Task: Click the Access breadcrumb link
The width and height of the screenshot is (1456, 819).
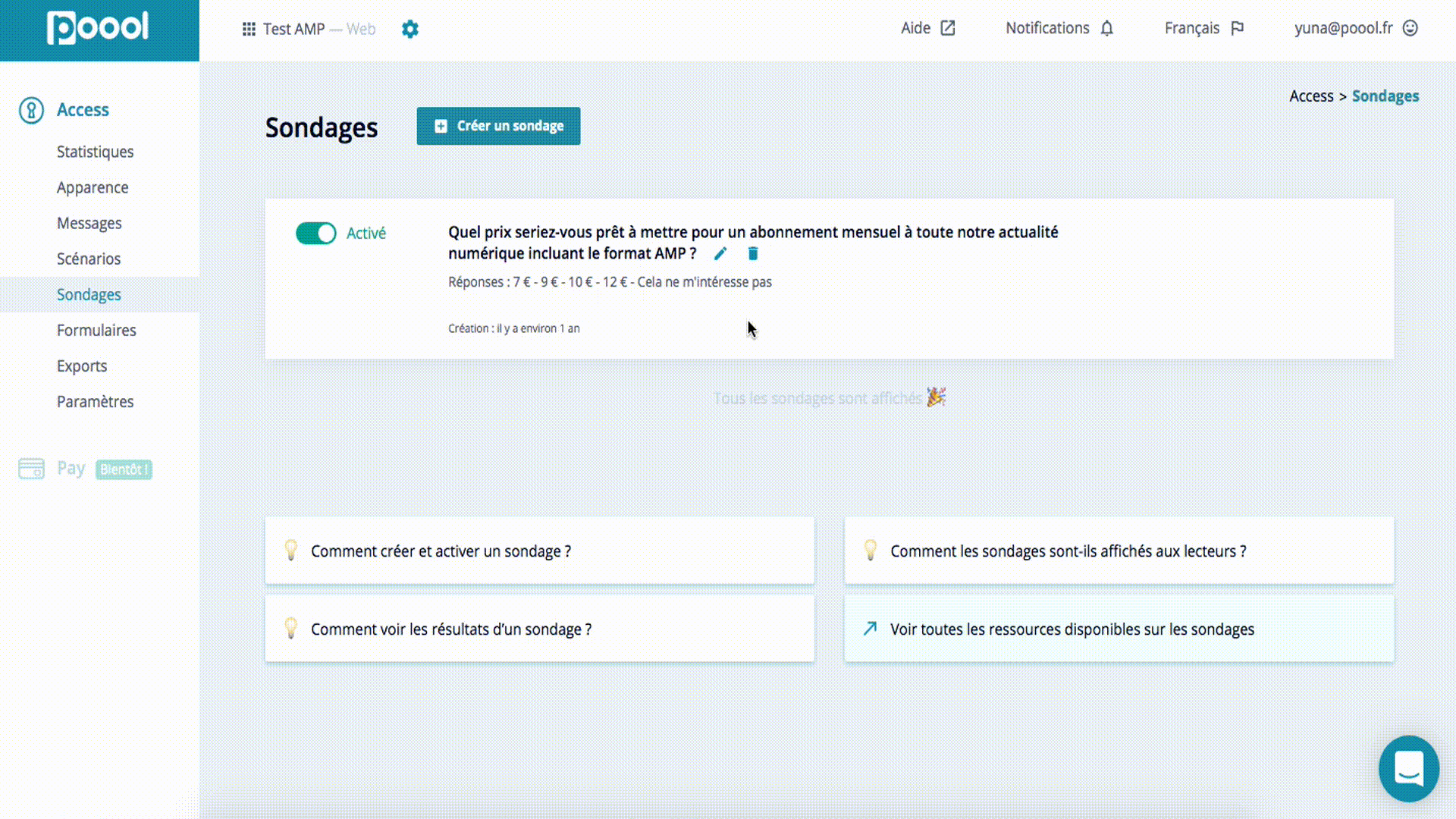Action: 1310,96
